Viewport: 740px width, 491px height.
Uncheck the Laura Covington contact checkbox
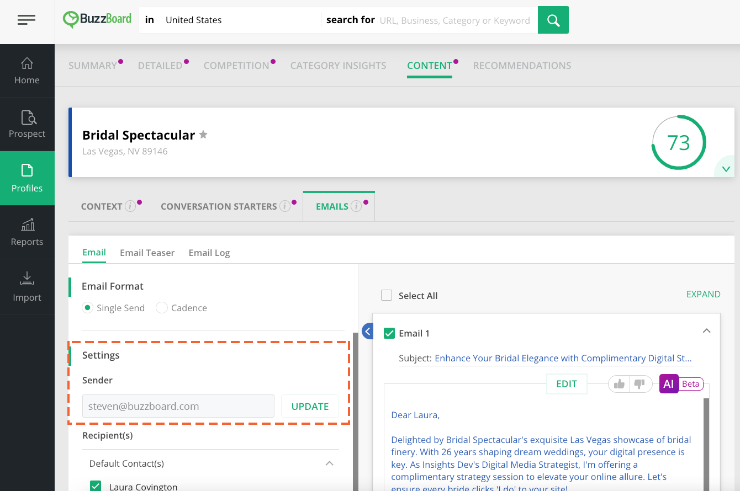pyautogui.click(x=95, y=486)
